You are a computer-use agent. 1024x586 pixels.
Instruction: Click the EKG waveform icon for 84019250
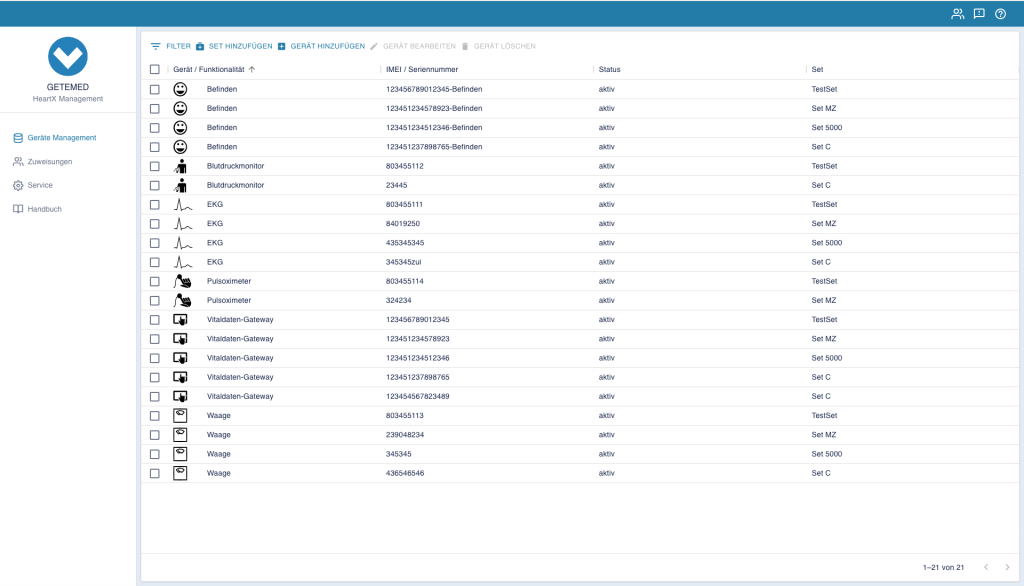coord(180,224)
